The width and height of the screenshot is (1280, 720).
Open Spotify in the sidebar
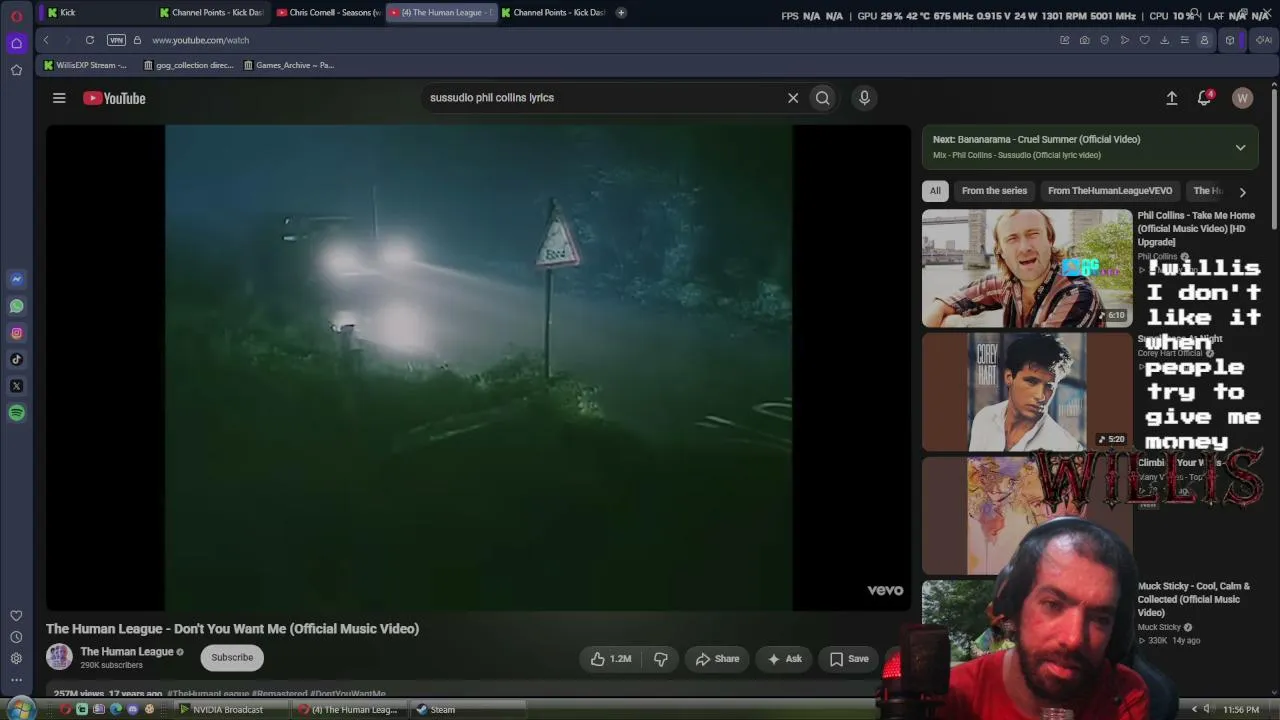16,413
